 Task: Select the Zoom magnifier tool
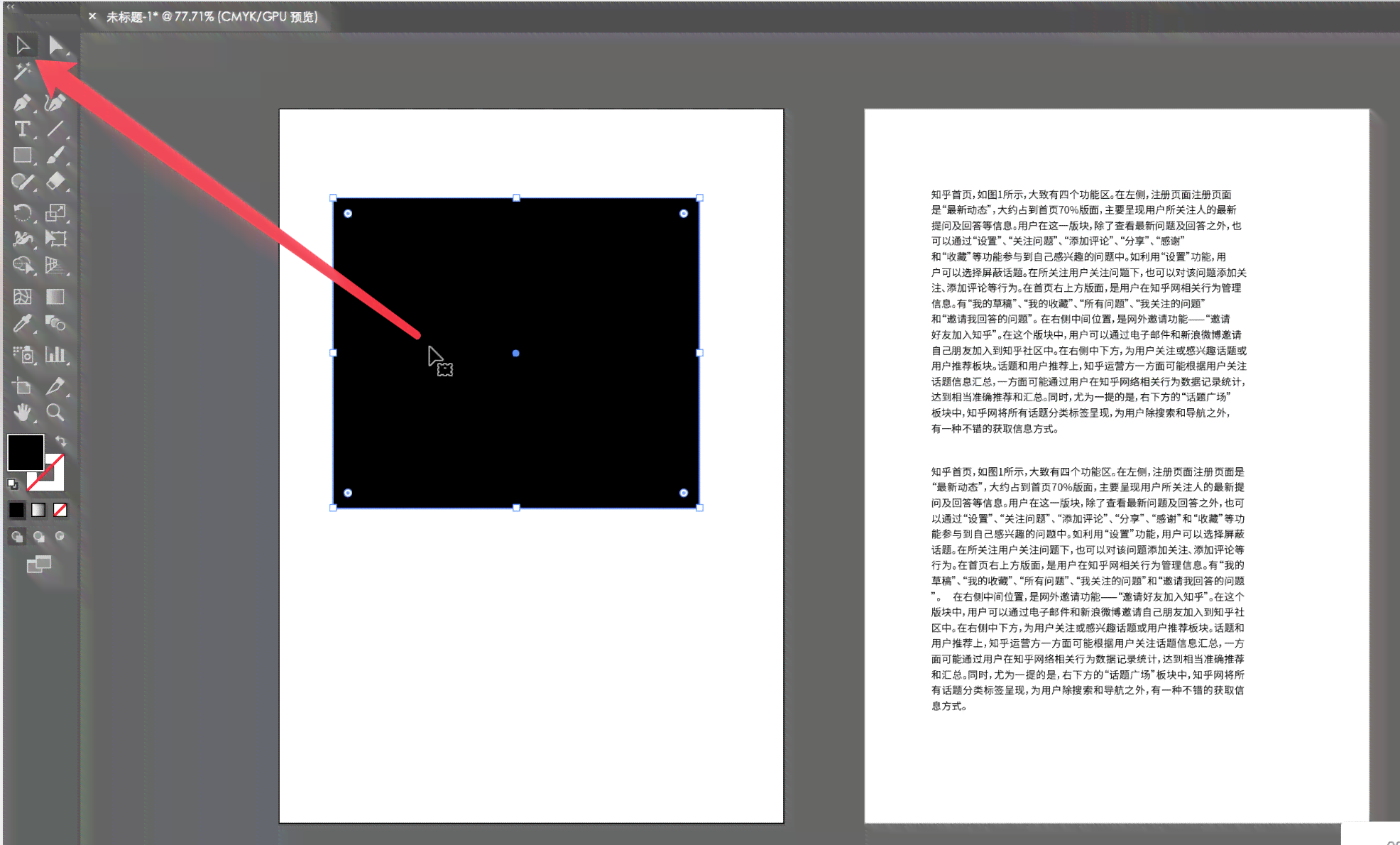point(55,413)
